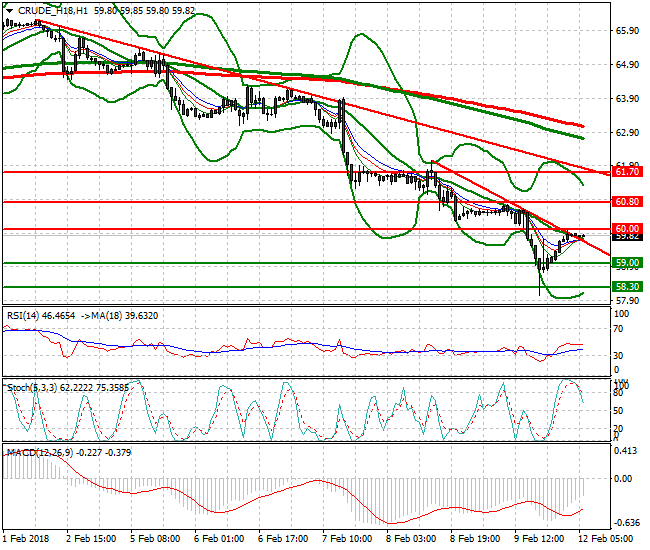Screen dimensions: 650x550
Task: Select the red 61.70 price level tag
Action: pyautogui.click(x=626, y=172)
